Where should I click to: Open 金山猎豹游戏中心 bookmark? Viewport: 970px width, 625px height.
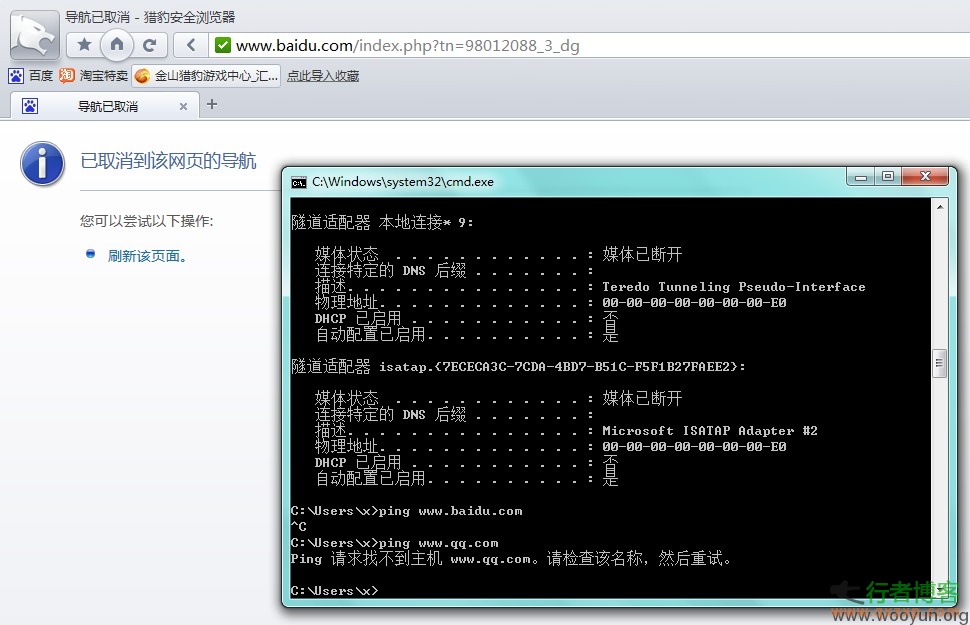point(216,75)
